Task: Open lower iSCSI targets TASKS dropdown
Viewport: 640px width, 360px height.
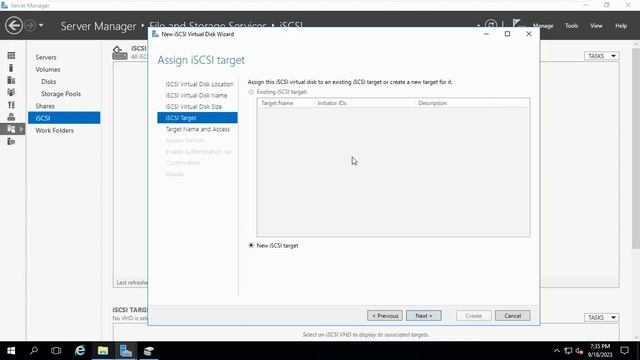Action: [x=602, y=317]
